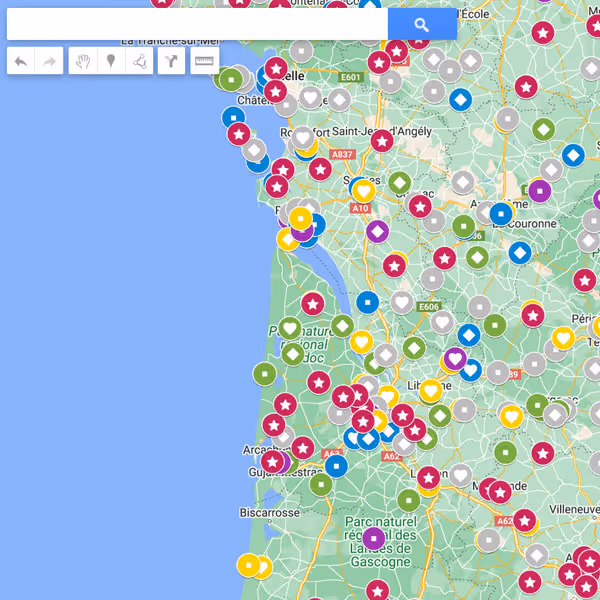The height and width of the screenshot is (600, 600).
Task: Select the add marker pin tool
Action: click(111, 61)
